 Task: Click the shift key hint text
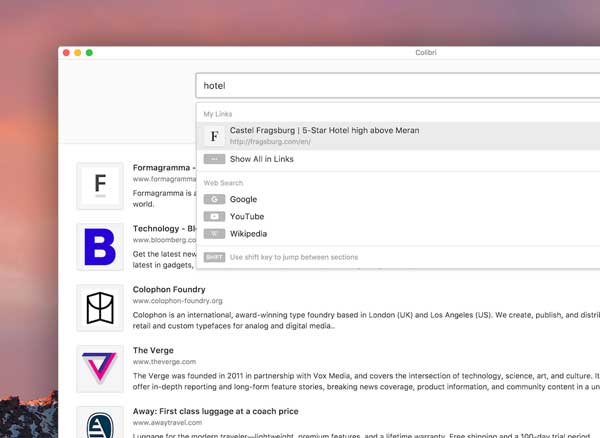click(294, 257)
